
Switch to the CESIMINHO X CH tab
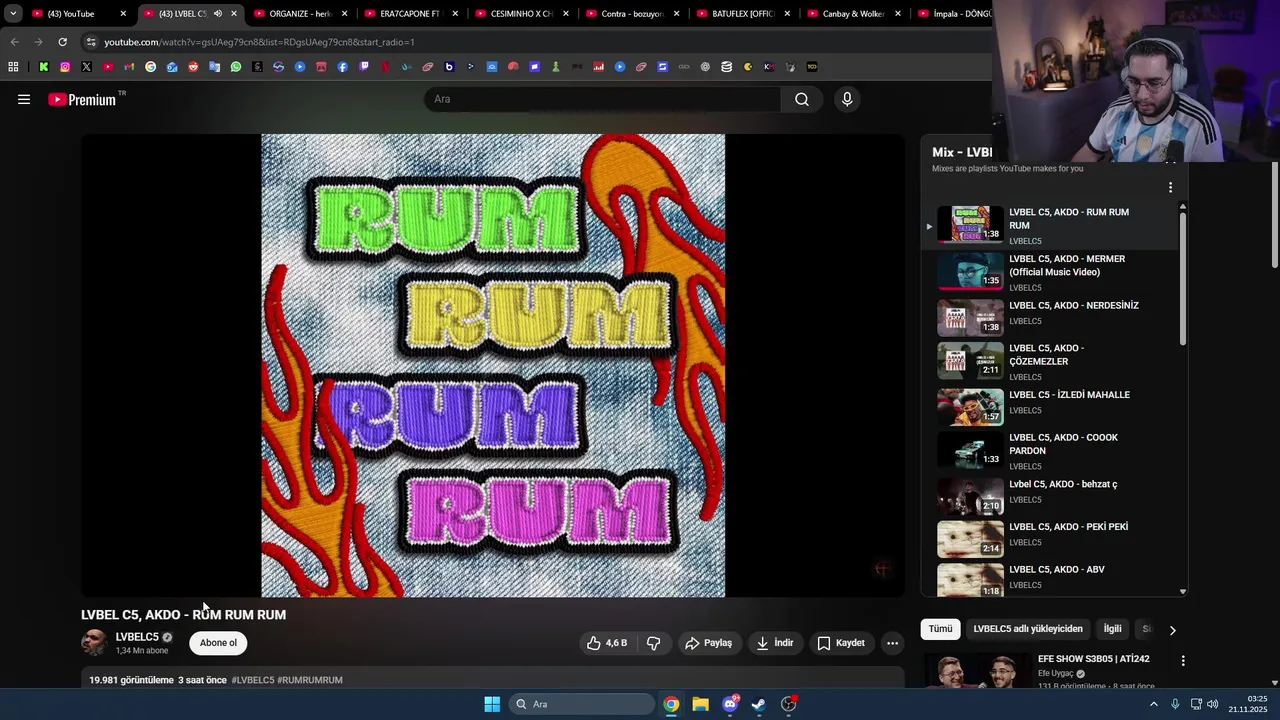[521, 14]
